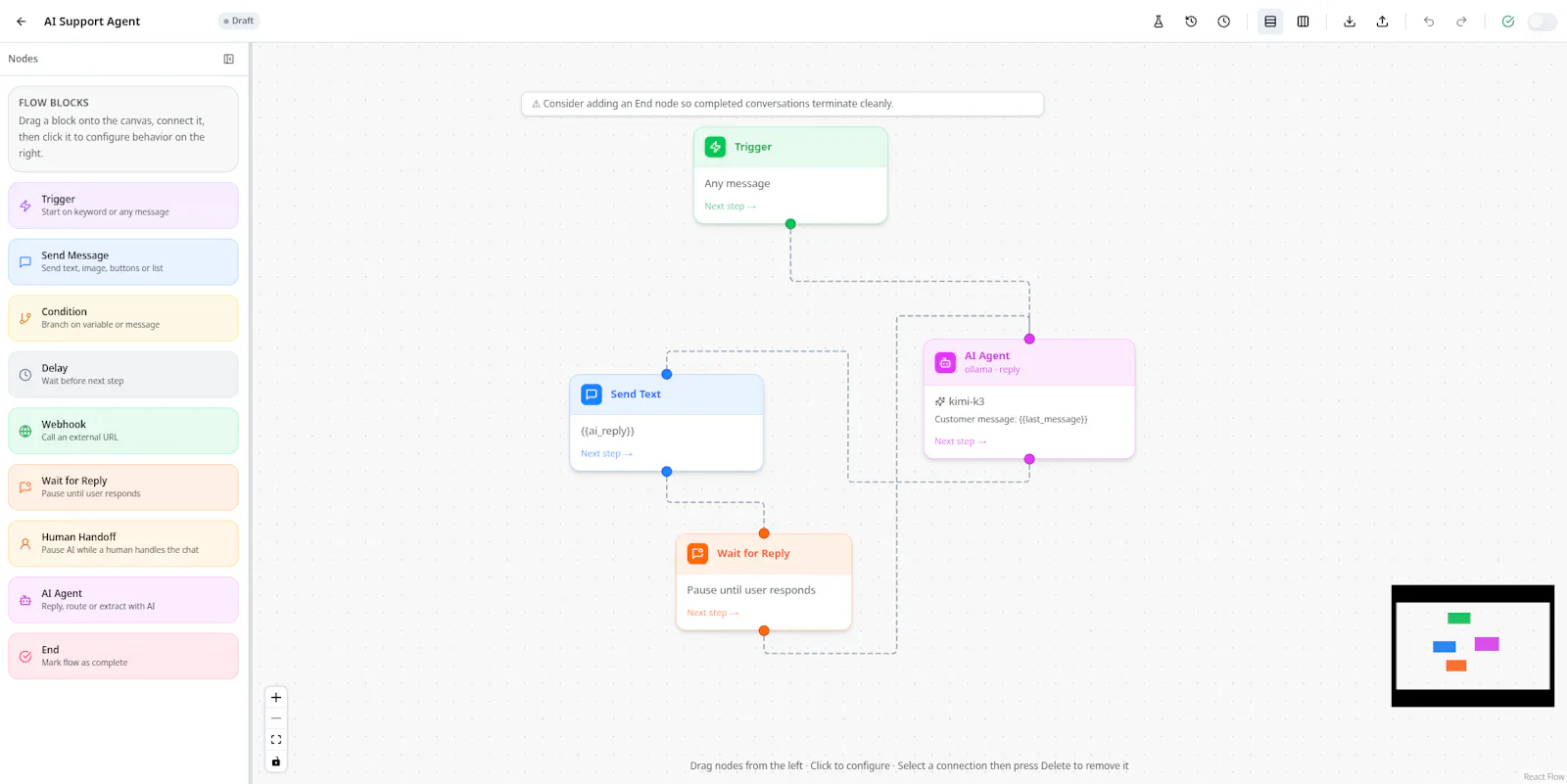Click the Draft status badge
The image size is (1567, 784).
pos(238,21)
